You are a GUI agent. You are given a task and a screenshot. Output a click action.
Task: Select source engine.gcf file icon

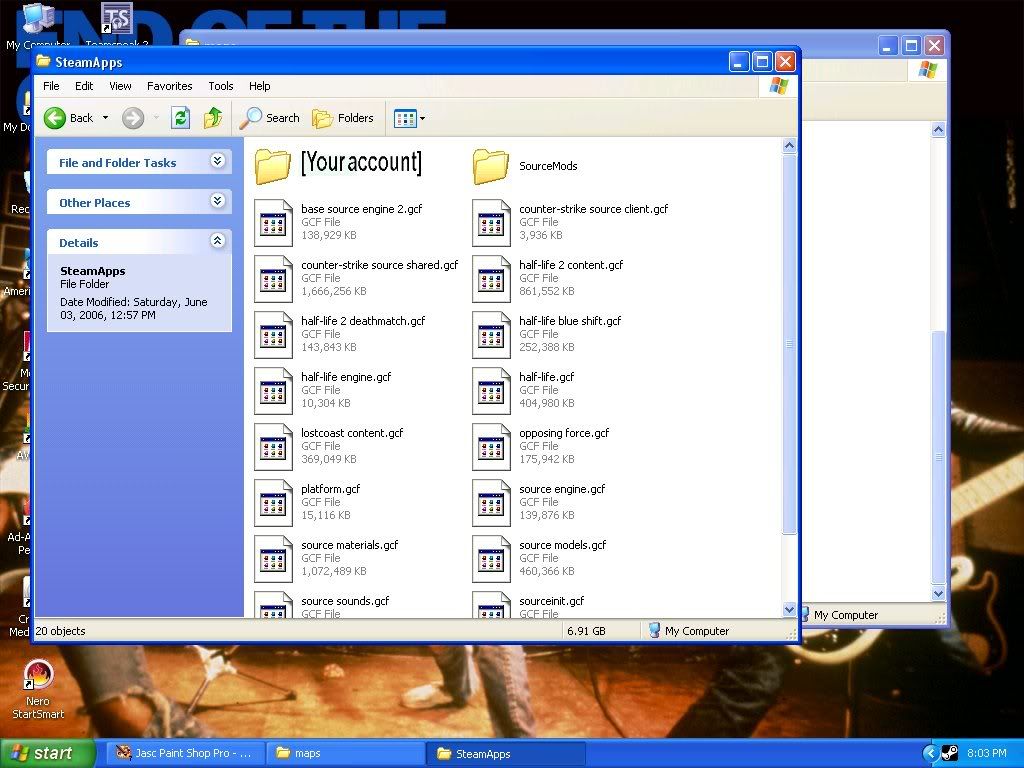491,504
